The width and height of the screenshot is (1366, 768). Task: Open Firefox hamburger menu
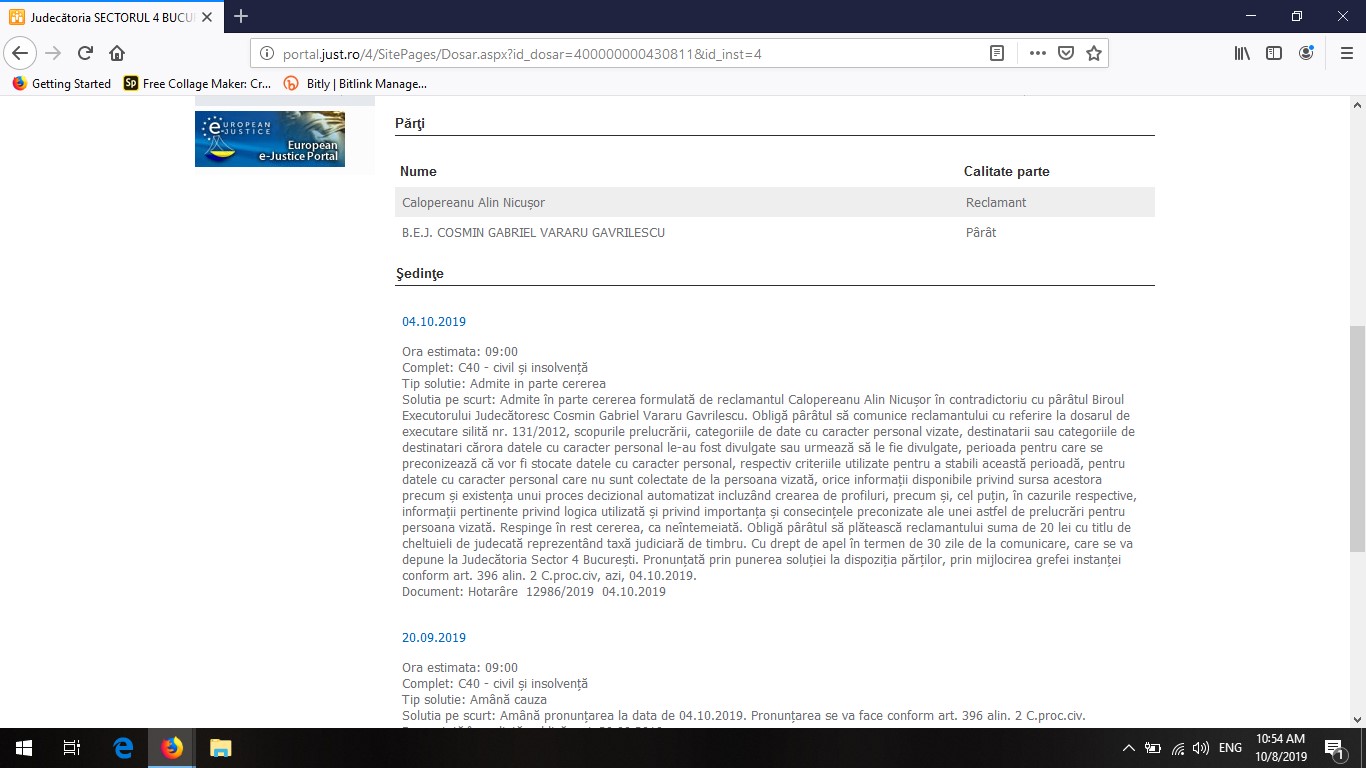click(x=1346, y=53)
